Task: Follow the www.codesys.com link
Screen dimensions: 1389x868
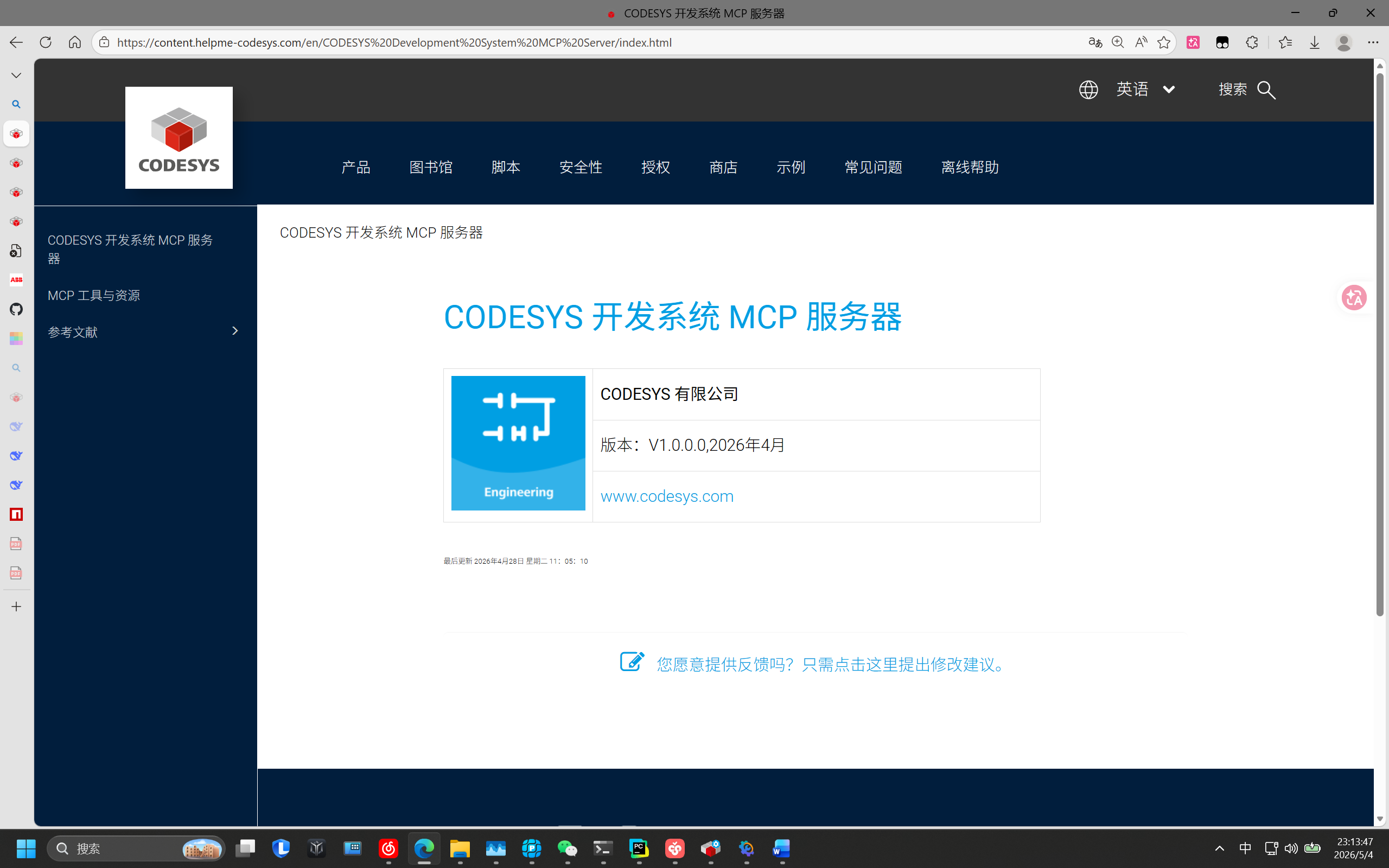Action: coord(667,496)
